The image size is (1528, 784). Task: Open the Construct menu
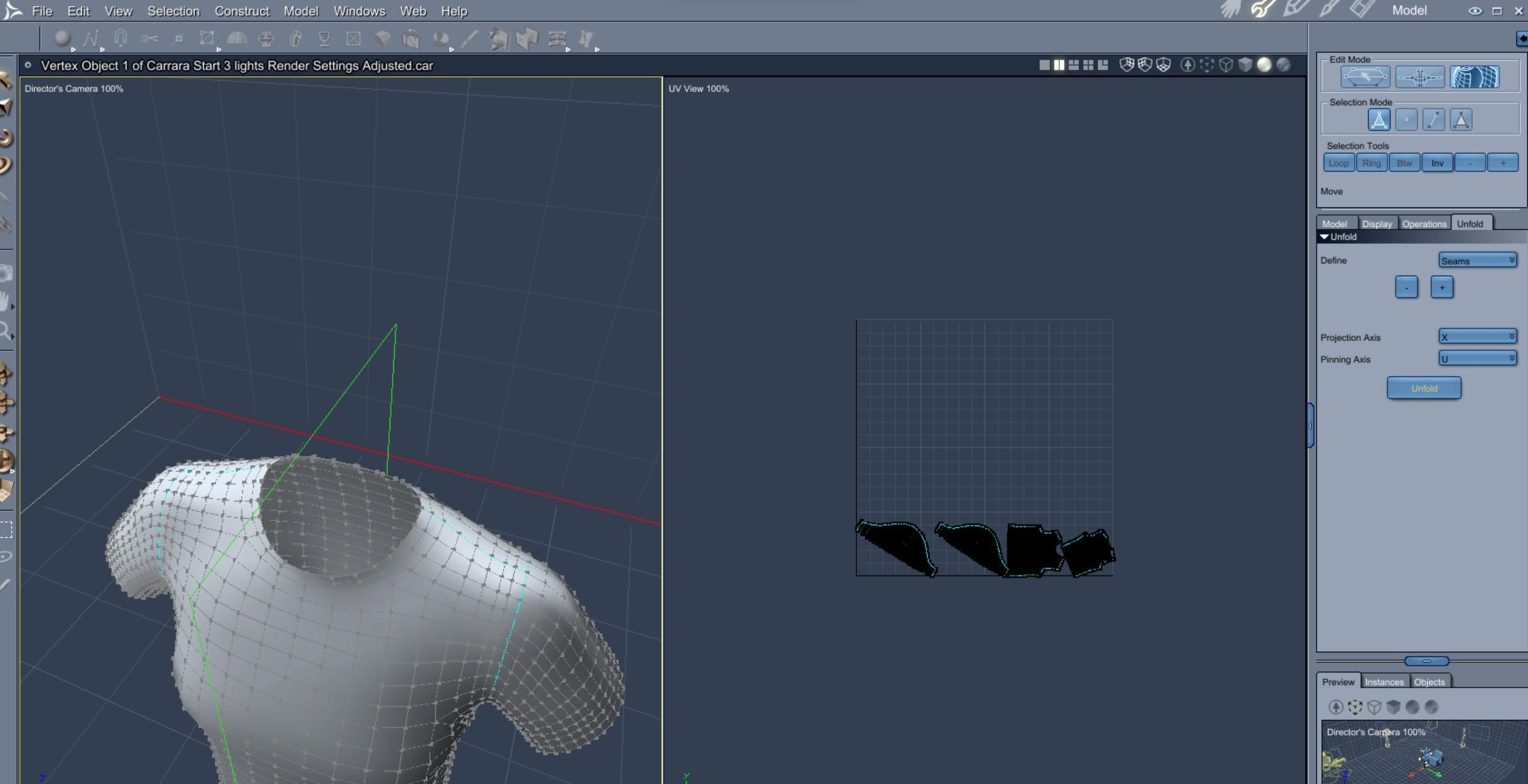(241, 11)
